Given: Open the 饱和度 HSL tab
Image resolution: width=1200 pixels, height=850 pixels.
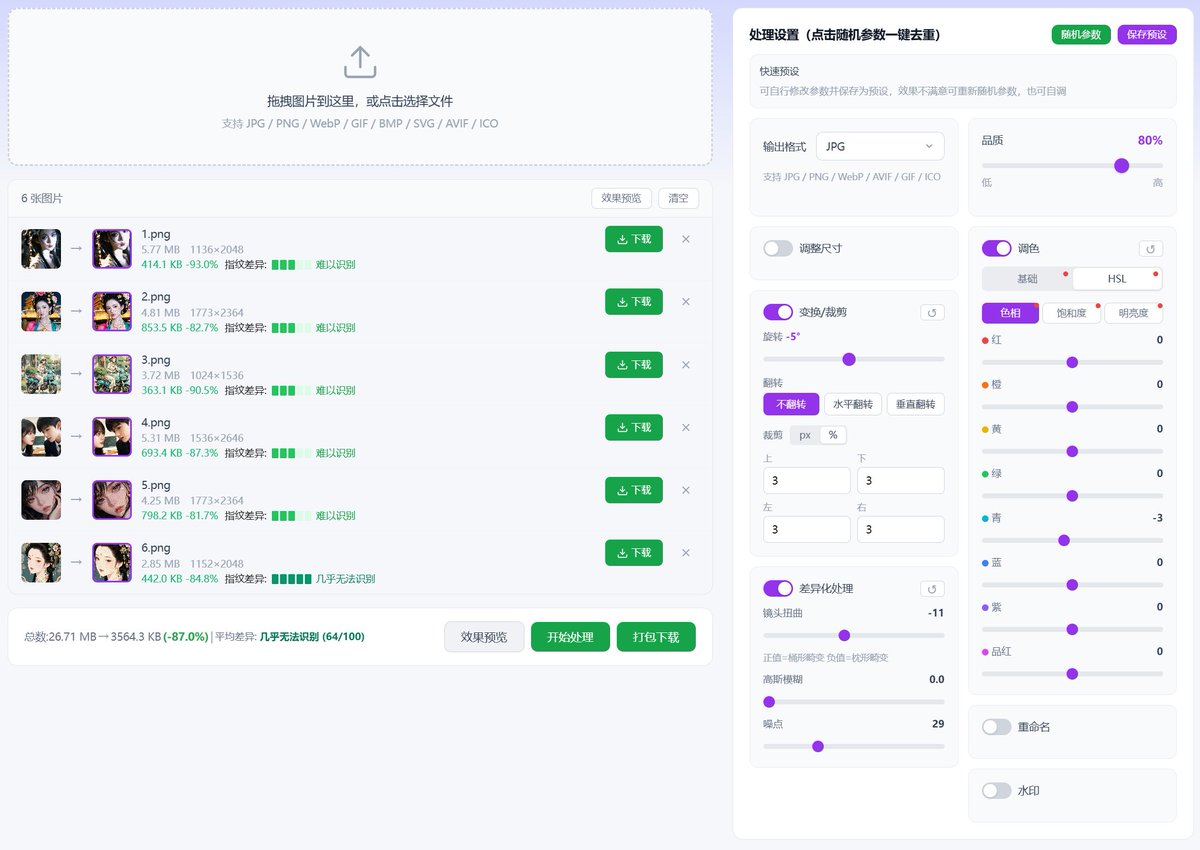Looking at the screenshot, I should (x=1071, y=313).
